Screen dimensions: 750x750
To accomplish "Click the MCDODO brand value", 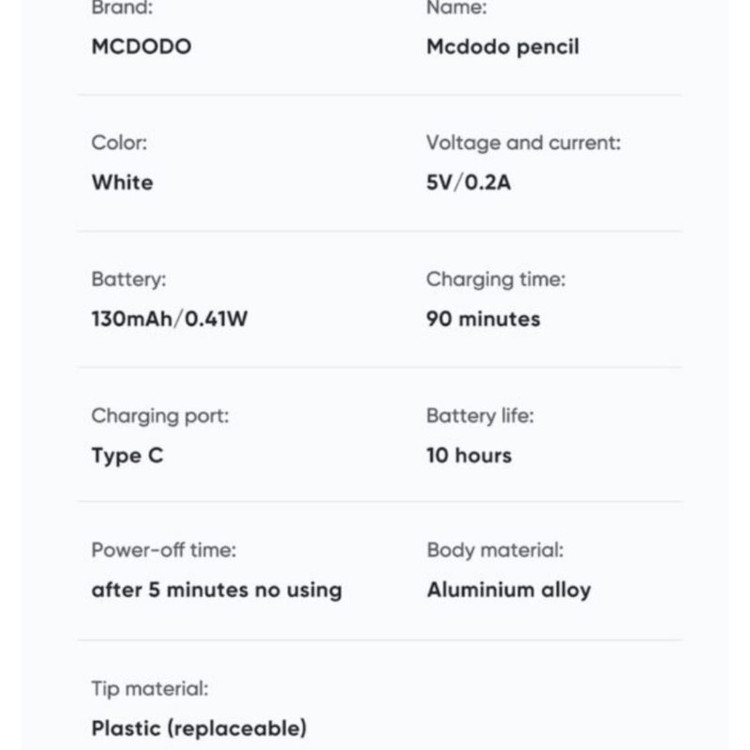I will point(142,46).
